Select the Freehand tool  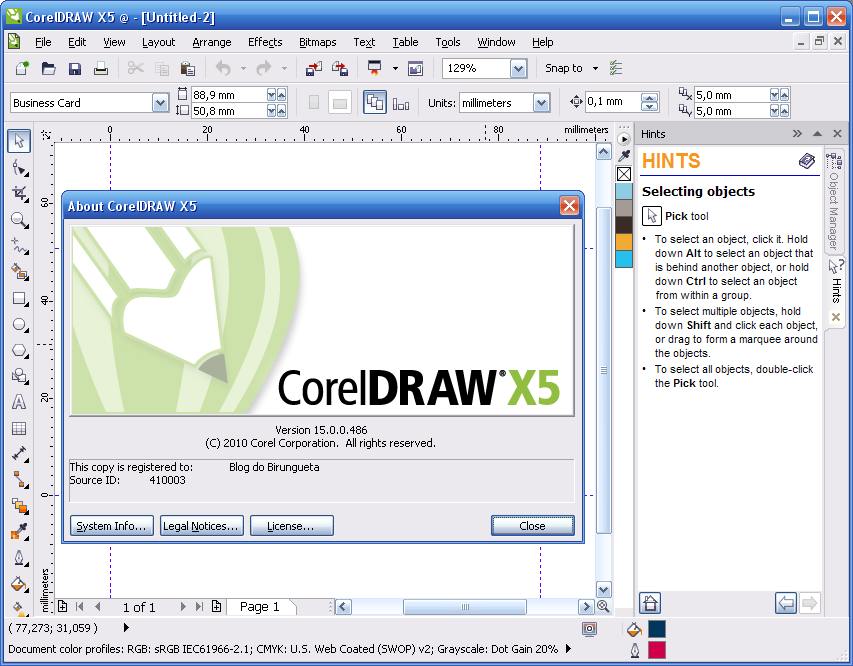coord(20,246)
